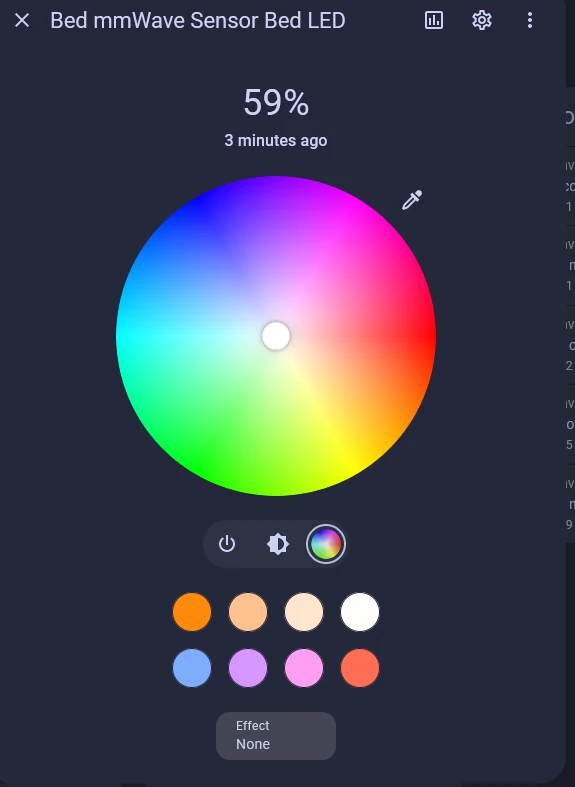Select the color wheel mode button
575x787 pixels.
coord(326,544)
